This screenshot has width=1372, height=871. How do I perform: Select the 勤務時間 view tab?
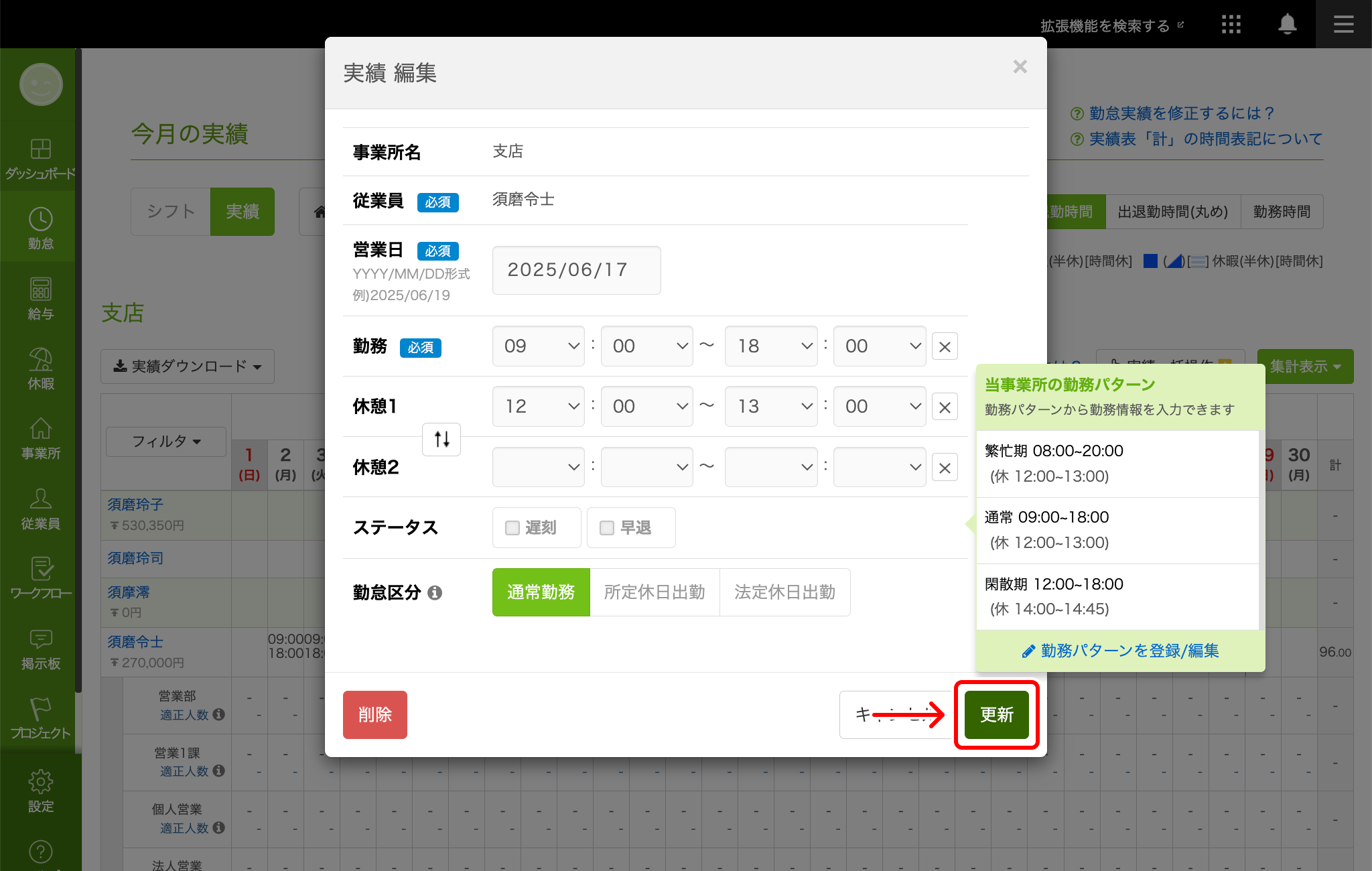coord(1282,212)
